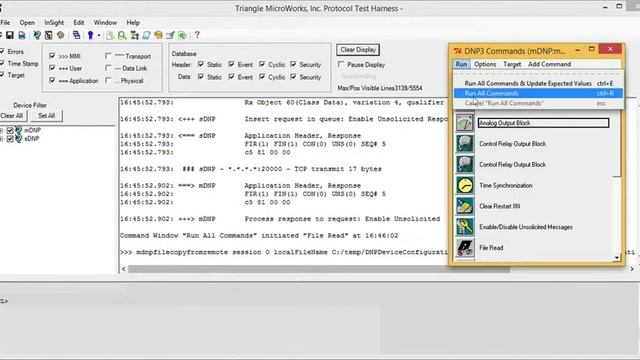The width and height of the screenshot is (640, 360).
Task: Toggle the Time Stamp checkbox
Action: [x=2, y=63]
